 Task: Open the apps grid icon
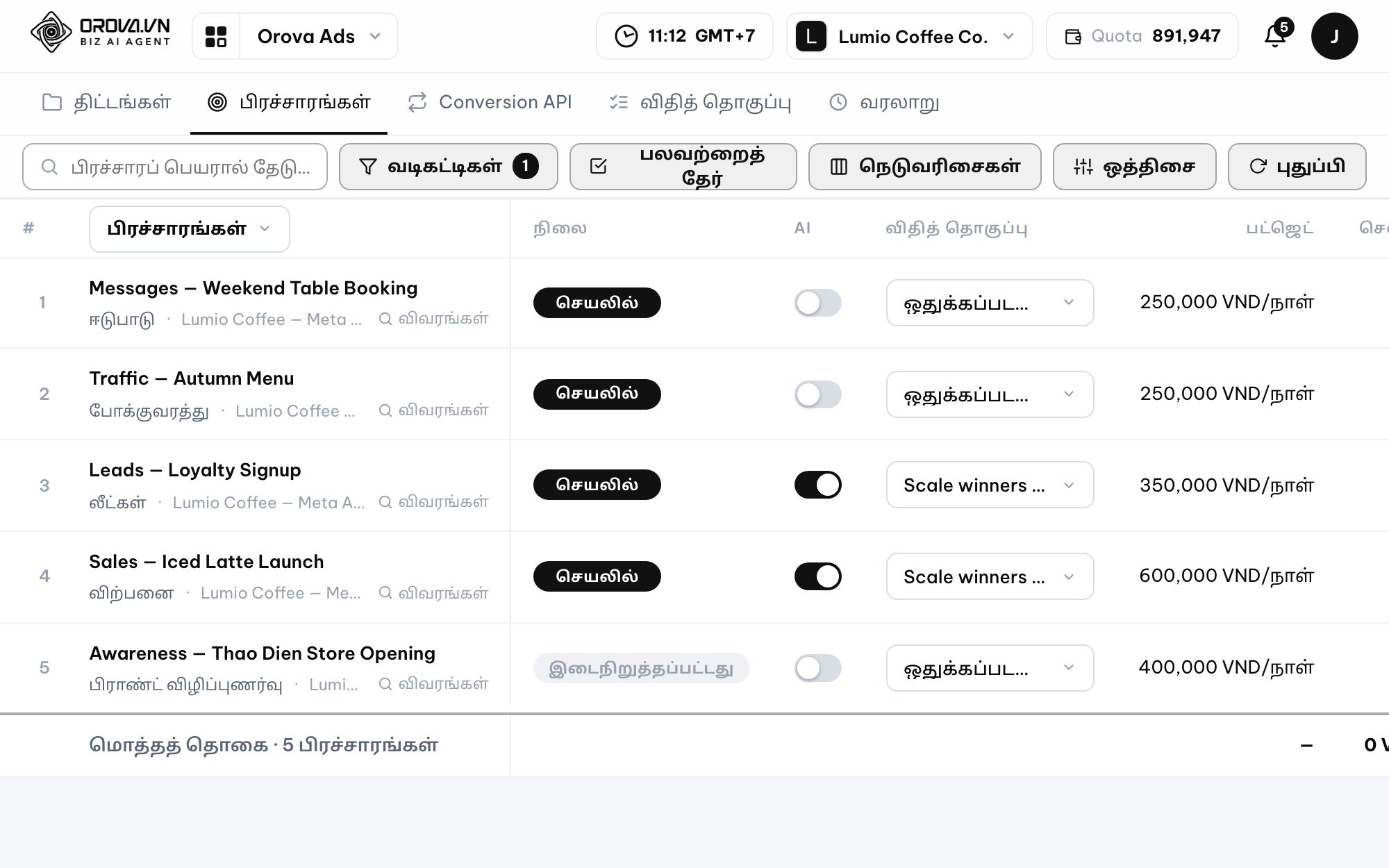[216, 36]
